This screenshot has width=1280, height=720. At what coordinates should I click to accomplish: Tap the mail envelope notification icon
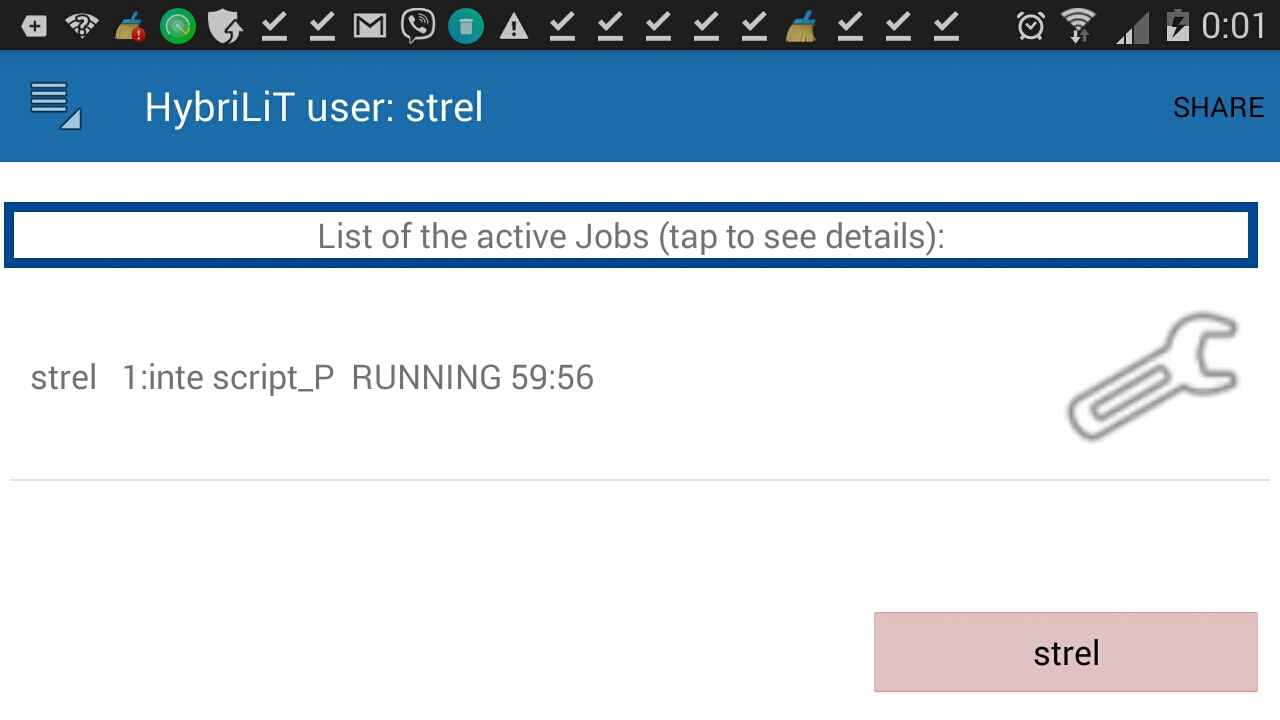(x=370, y=27)
